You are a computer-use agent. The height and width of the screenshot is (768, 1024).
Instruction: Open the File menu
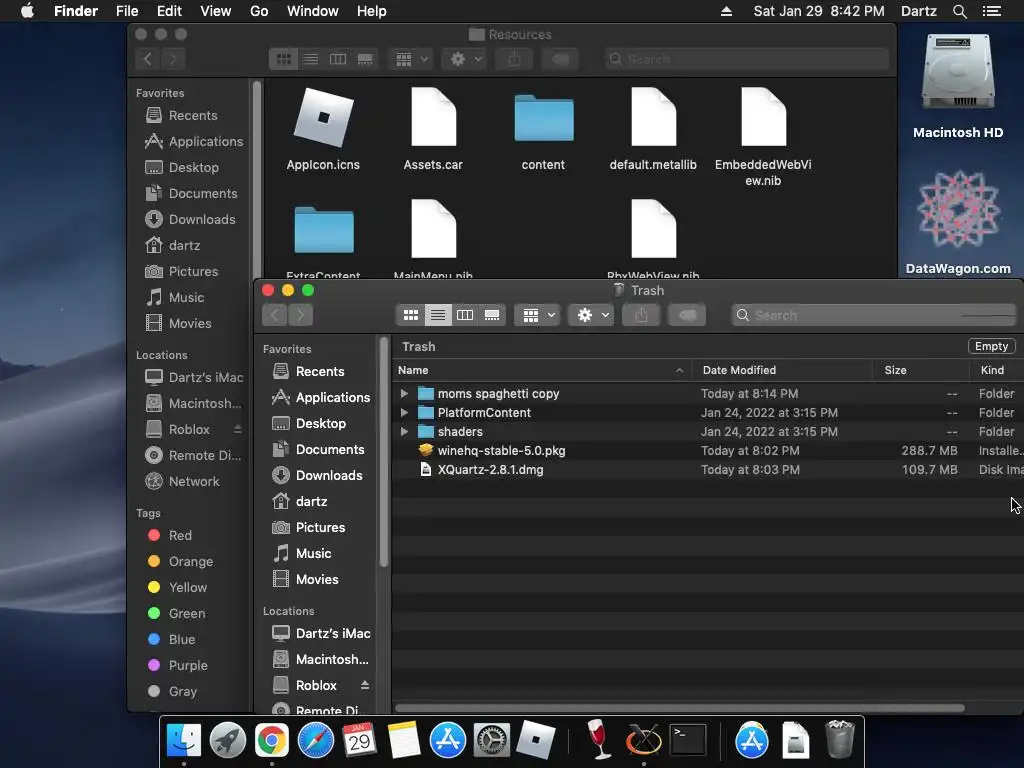(x=127, y=11)
